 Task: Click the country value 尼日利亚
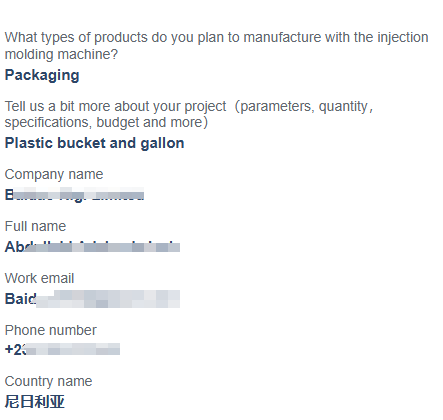coord(35,401)
